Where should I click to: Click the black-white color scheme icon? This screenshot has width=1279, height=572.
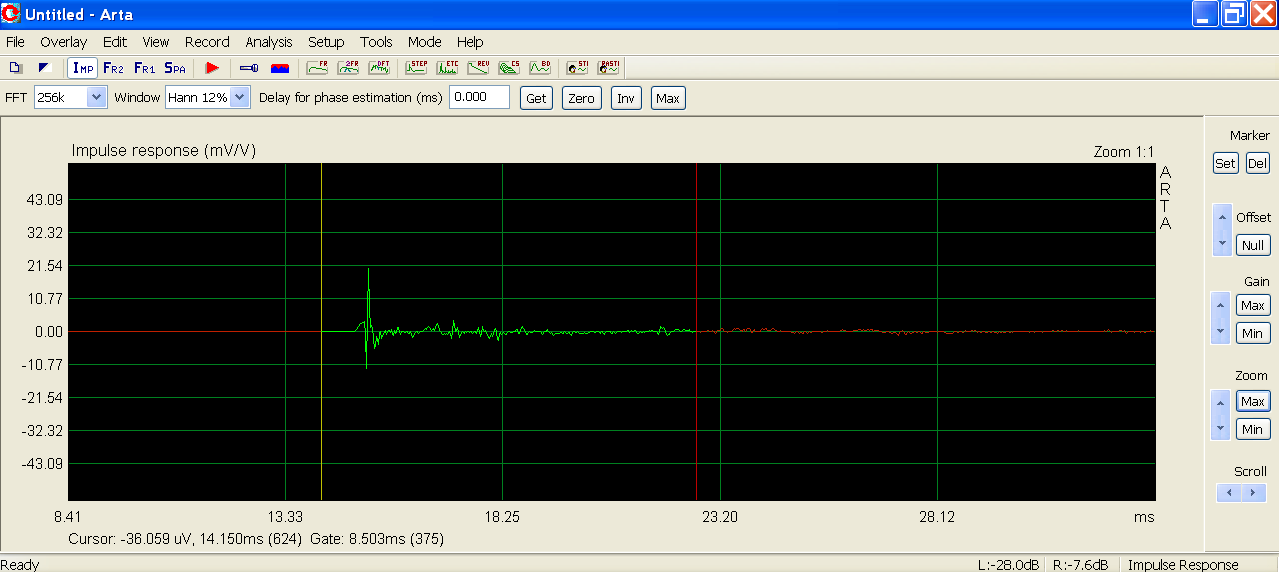tap(44, 68)
